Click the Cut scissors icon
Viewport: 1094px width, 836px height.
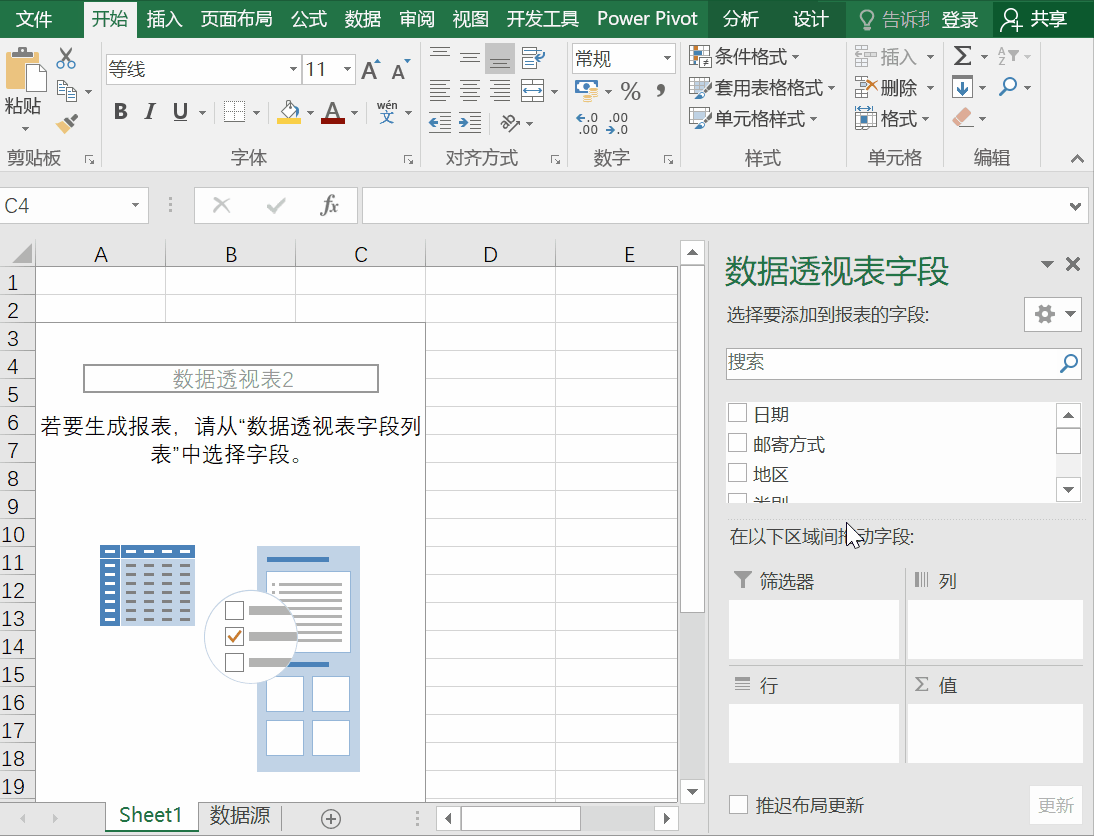click(x=66, y=58)
